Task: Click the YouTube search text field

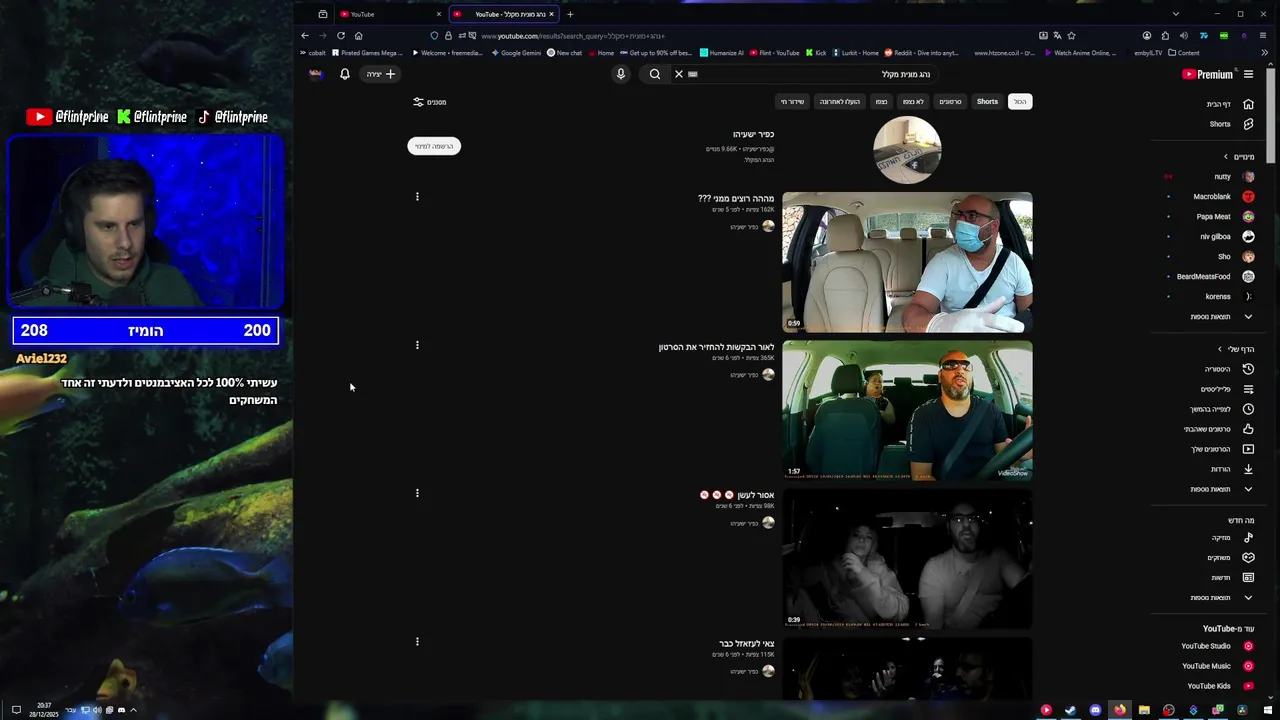Action: 810,74
